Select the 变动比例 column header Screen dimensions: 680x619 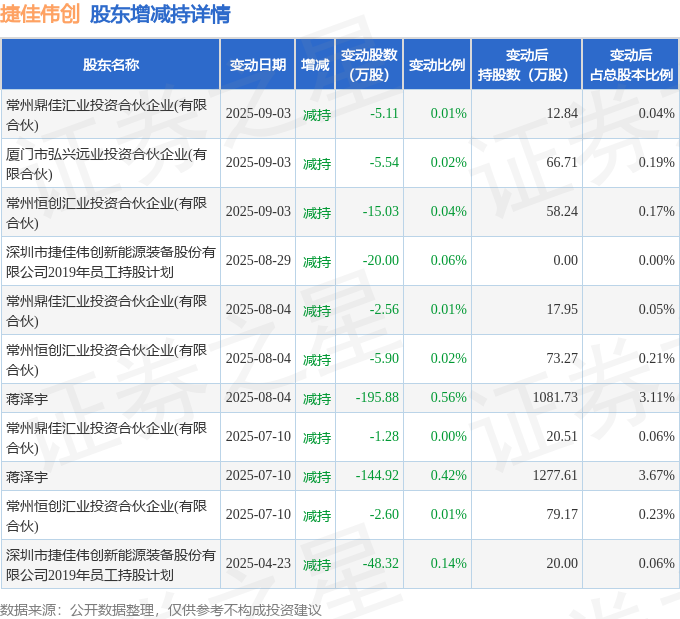[437, 65]
